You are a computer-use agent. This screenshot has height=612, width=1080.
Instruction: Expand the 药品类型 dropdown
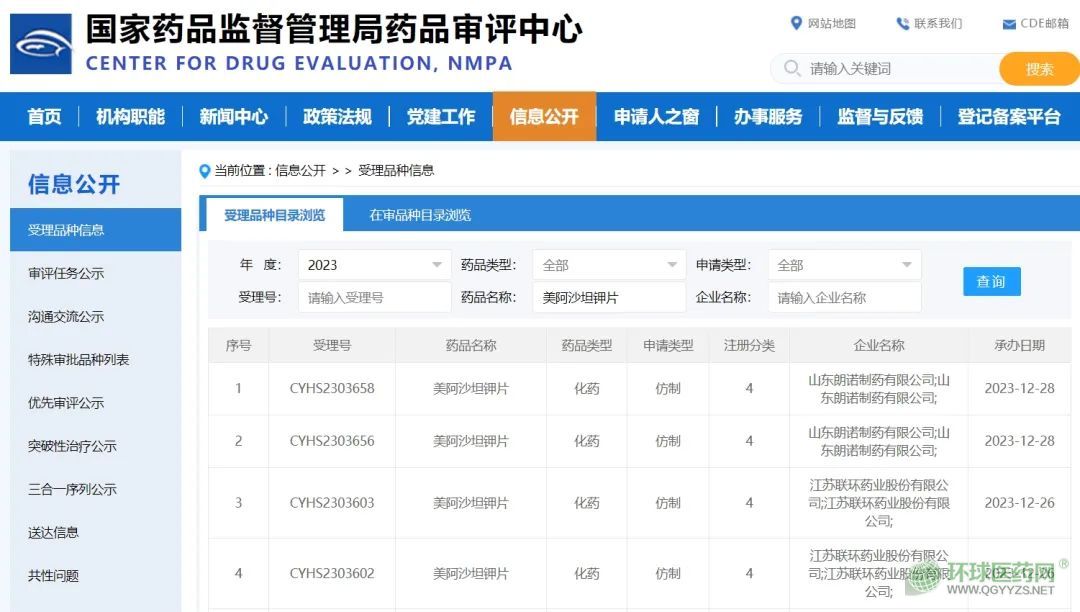pos(609,265)
